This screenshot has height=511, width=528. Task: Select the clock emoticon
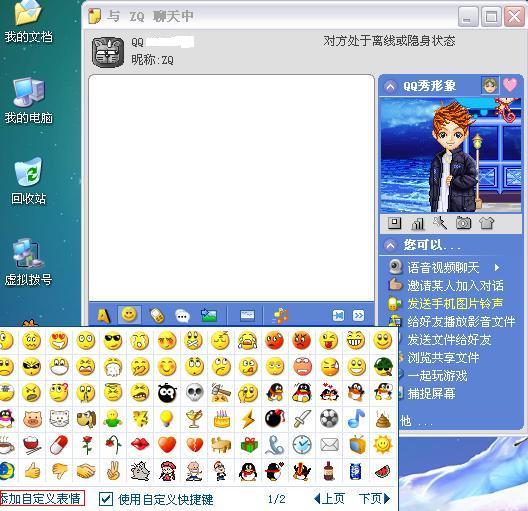[302, 445]
